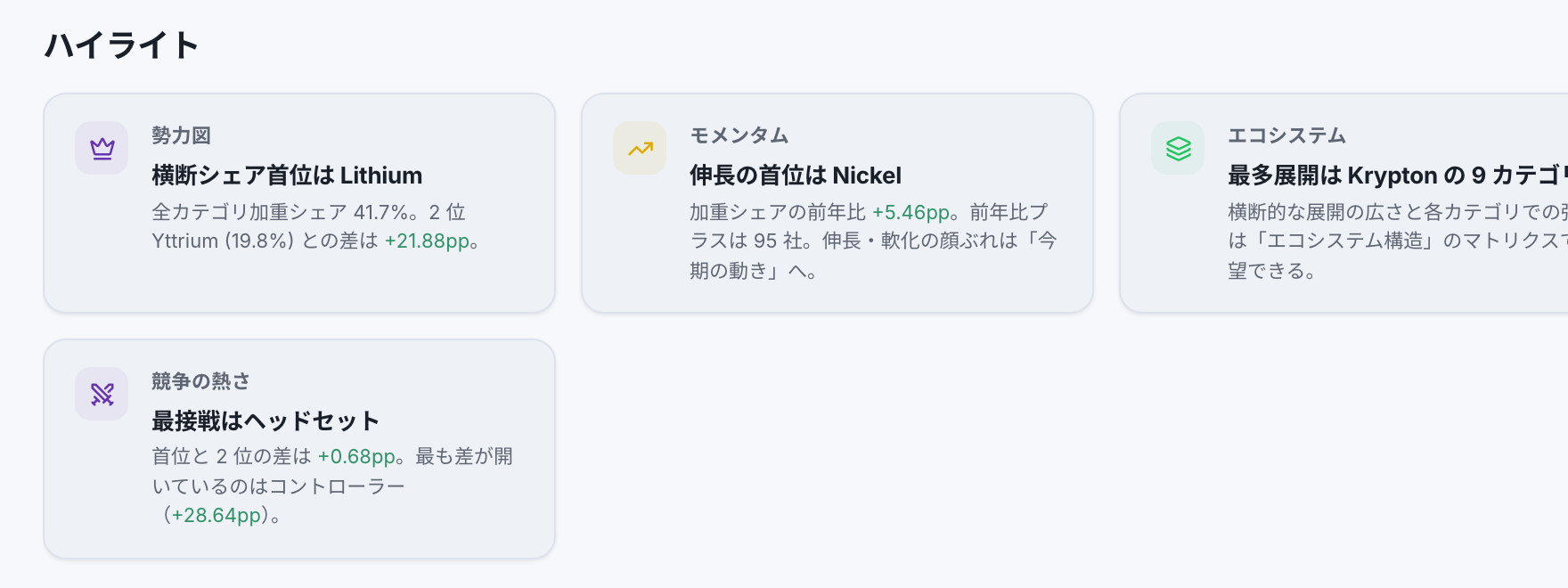
Task: Click the crown icon on 勢力図 card
Action: coord(102,148)
